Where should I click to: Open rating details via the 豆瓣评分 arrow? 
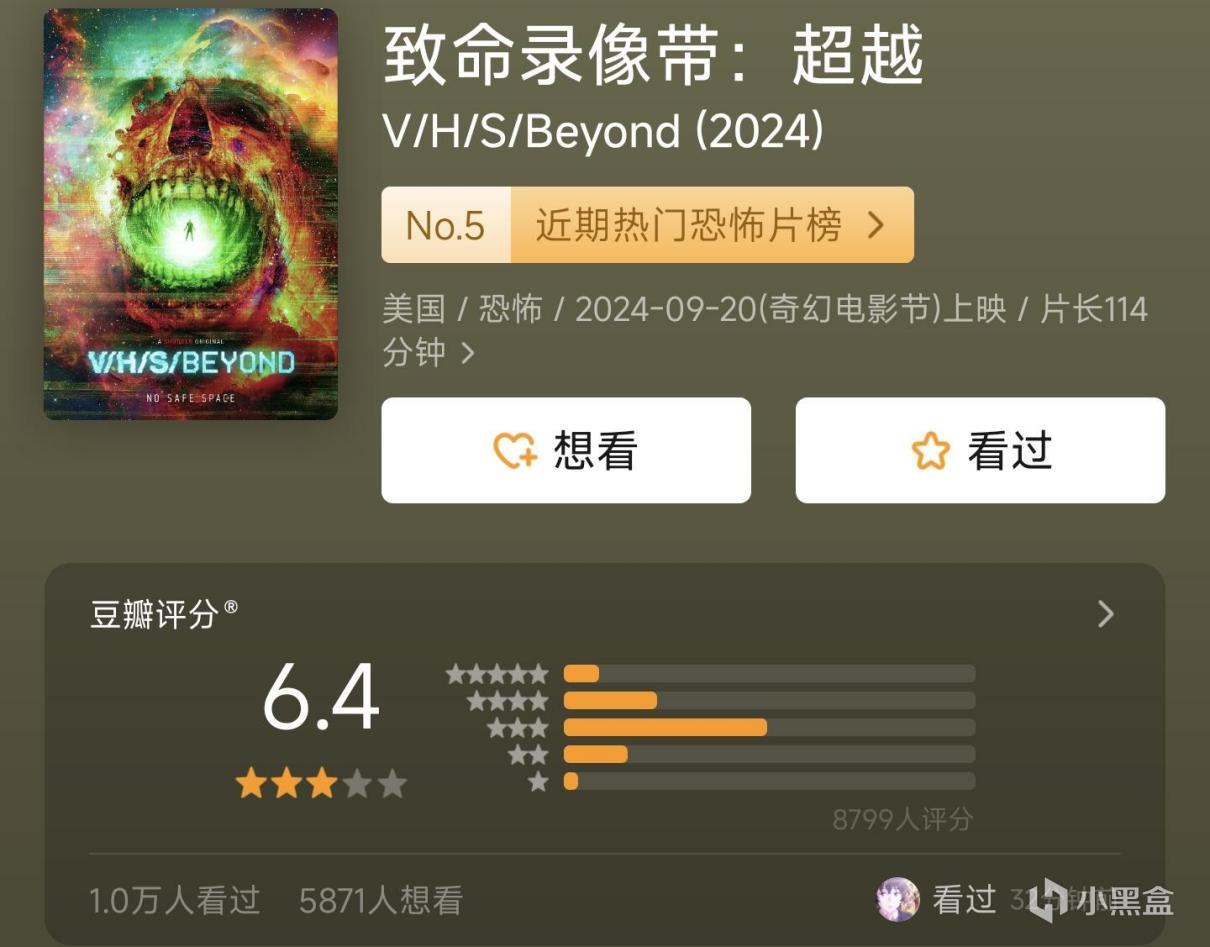click(1105, 613)
